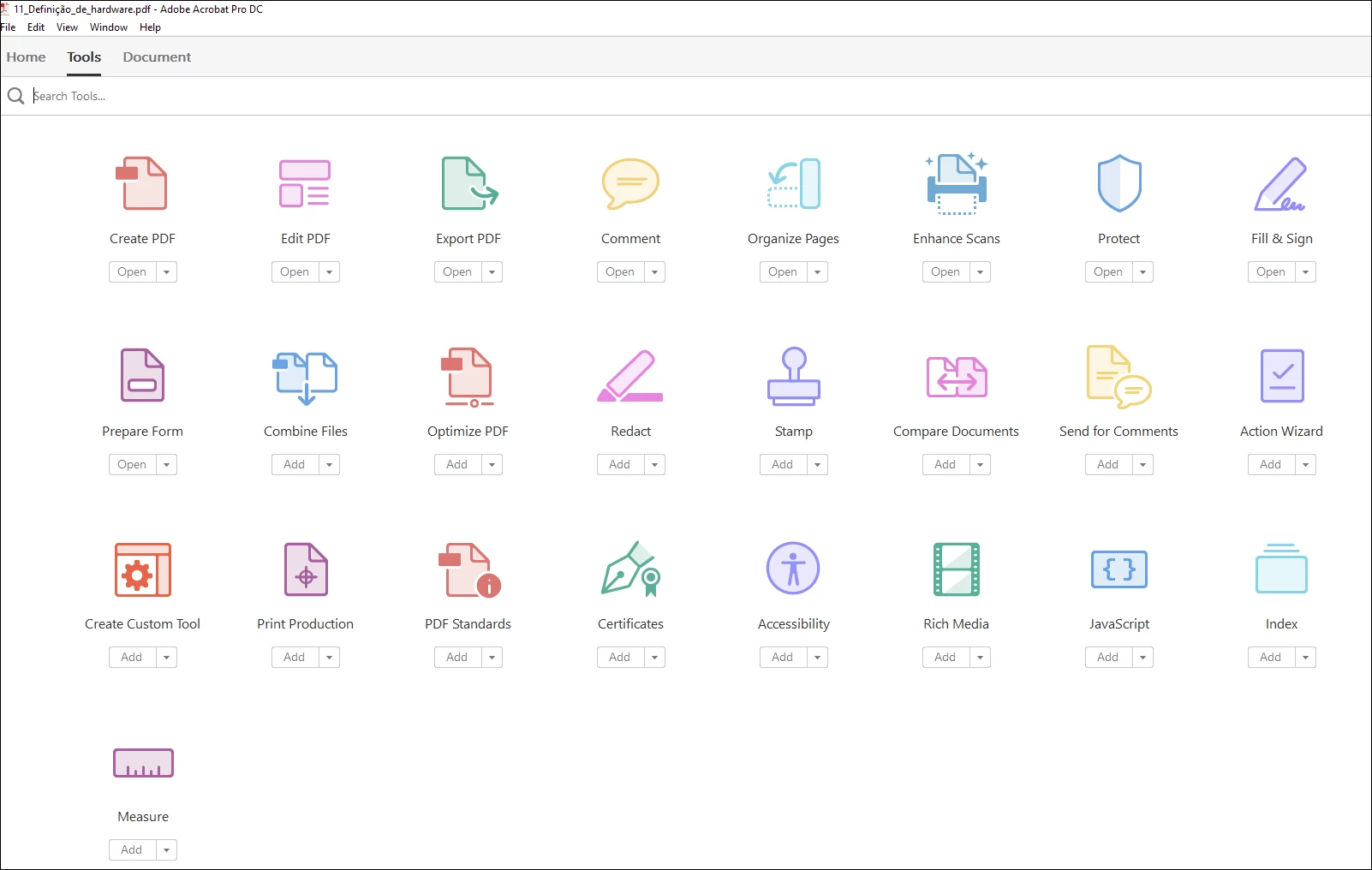Click Add button under Create Custom Tool
The image size is (1372, 870).
[132, 658]
